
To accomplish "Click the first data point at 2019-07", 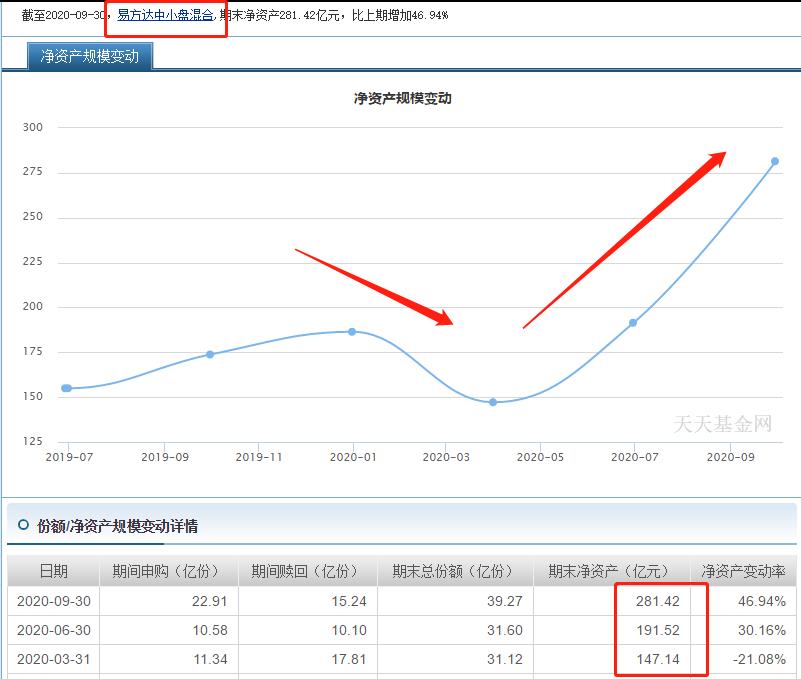I will [65, 387].
